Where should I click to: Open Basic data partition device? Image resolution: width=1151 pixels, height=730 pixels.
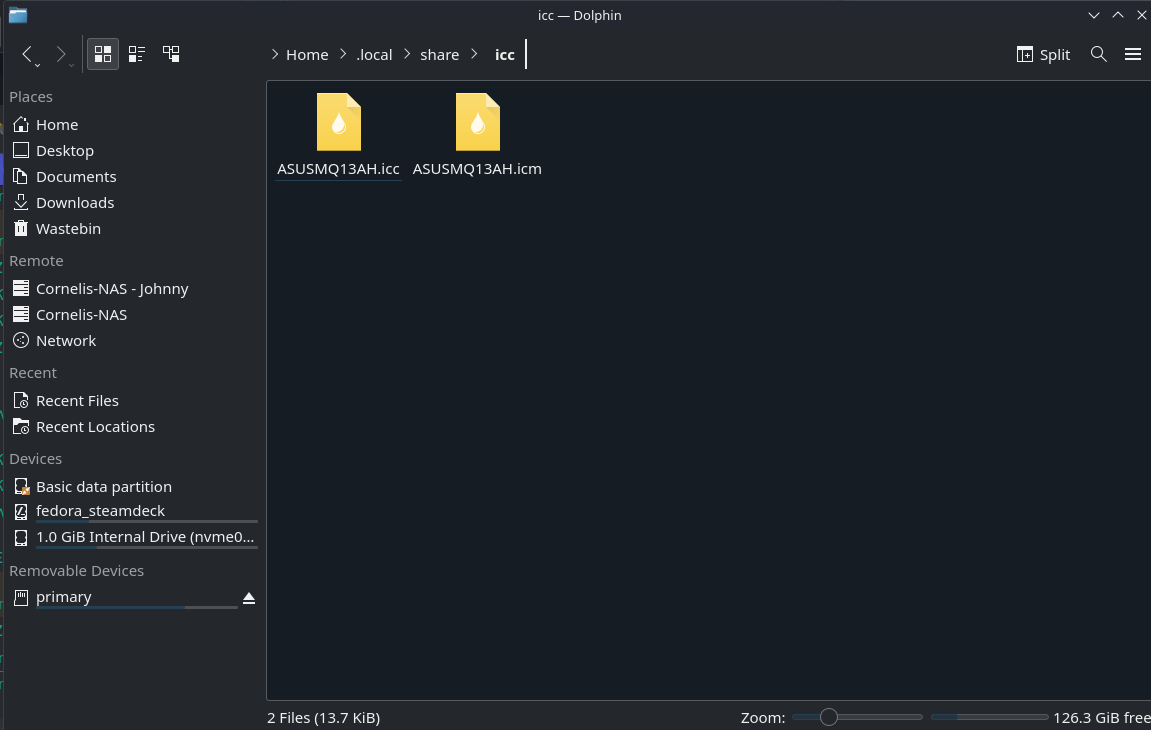tap(133, 487)
